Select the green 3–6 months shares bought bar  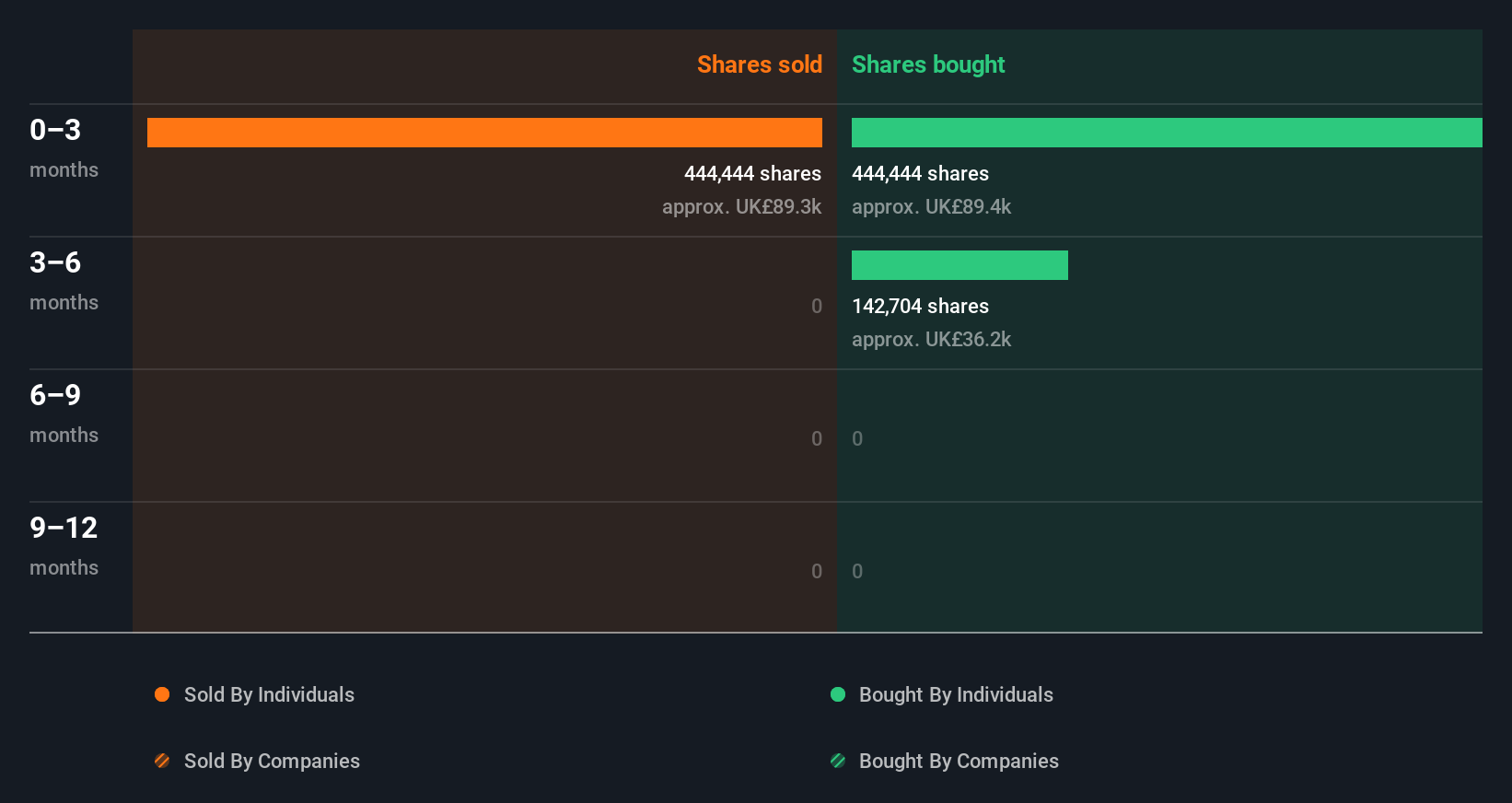click(960, 265)
